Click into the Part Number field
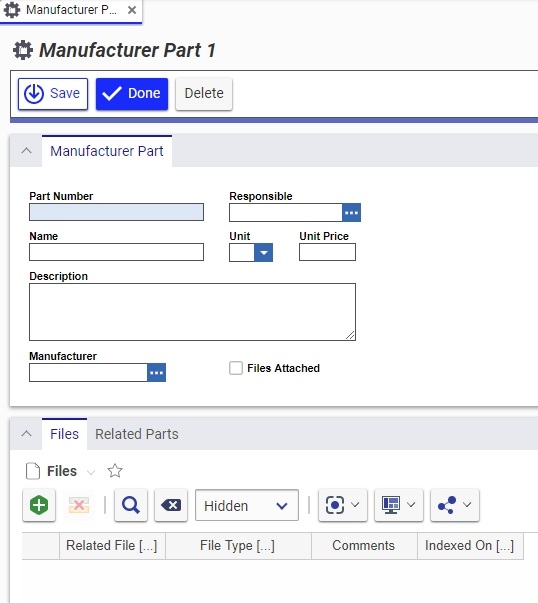This screenshot has height=603, width=538. click(117, 212)
